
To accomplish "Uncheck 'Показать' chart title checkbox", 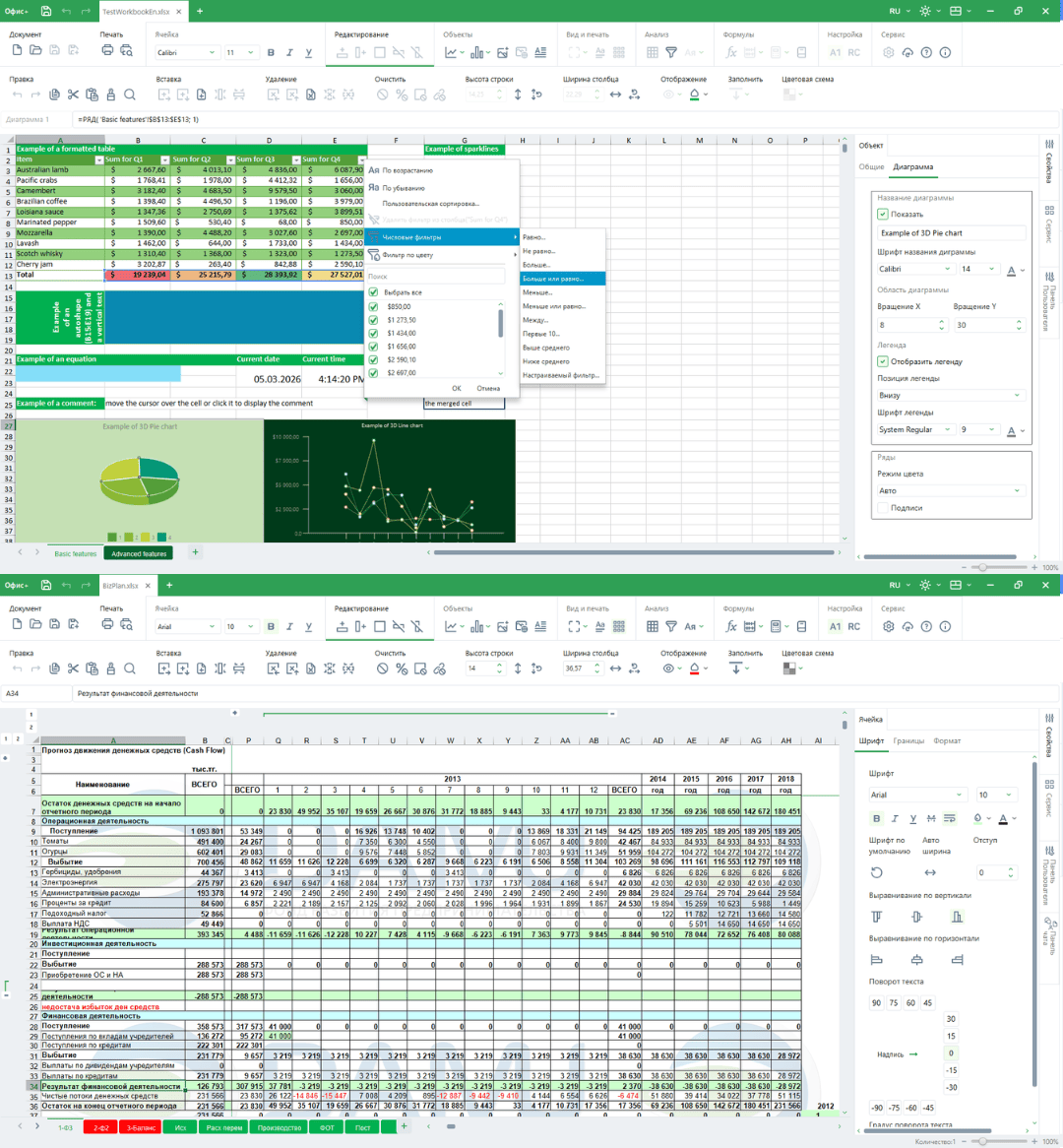I will (x=883, y=214).
